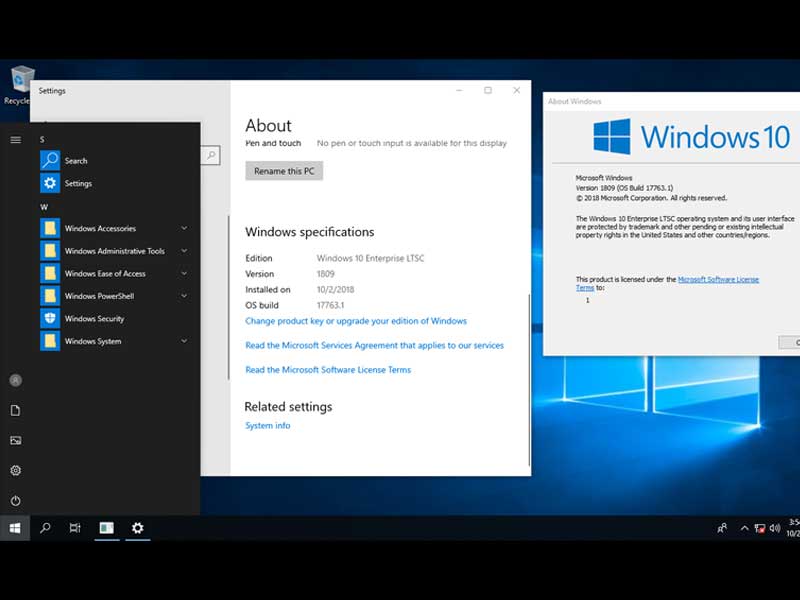The height and width of the screenshot is (600, 800).
Task: Open the System info link
Action: (x=267, y=426)
